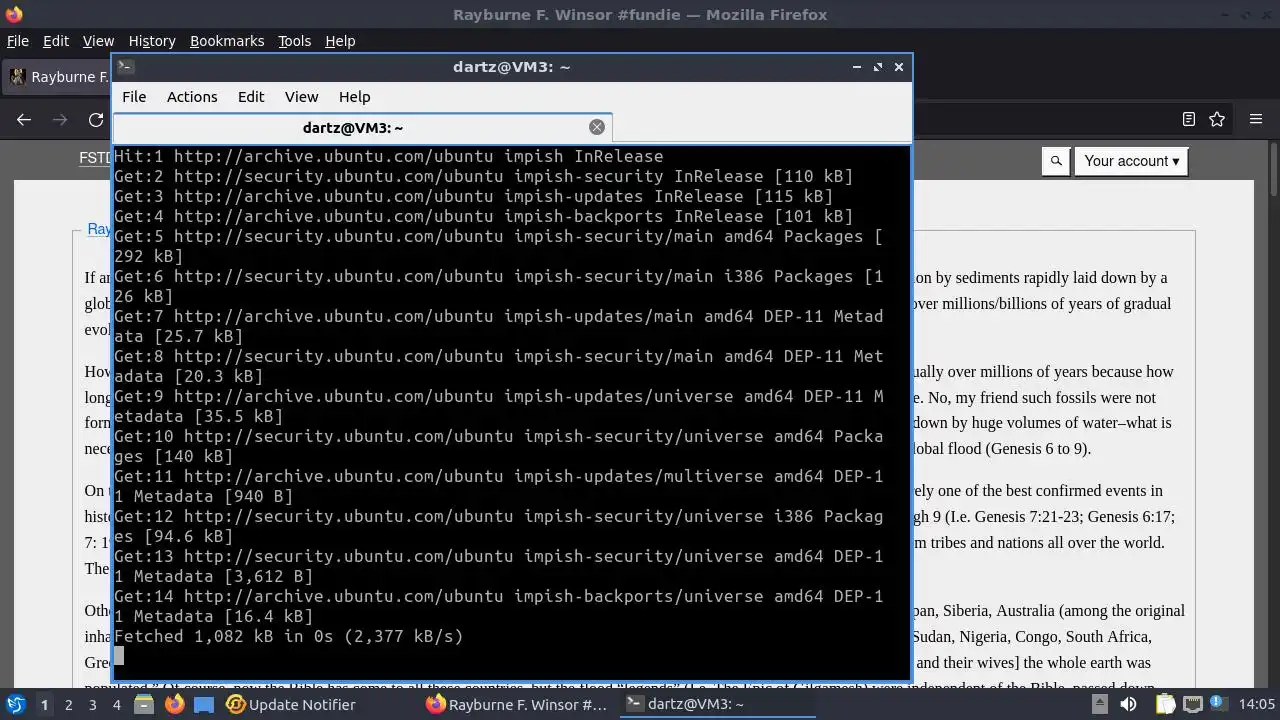Click the removable media eject tray icon
This screenshot has width=1280, height=720.
point(1101,704)
